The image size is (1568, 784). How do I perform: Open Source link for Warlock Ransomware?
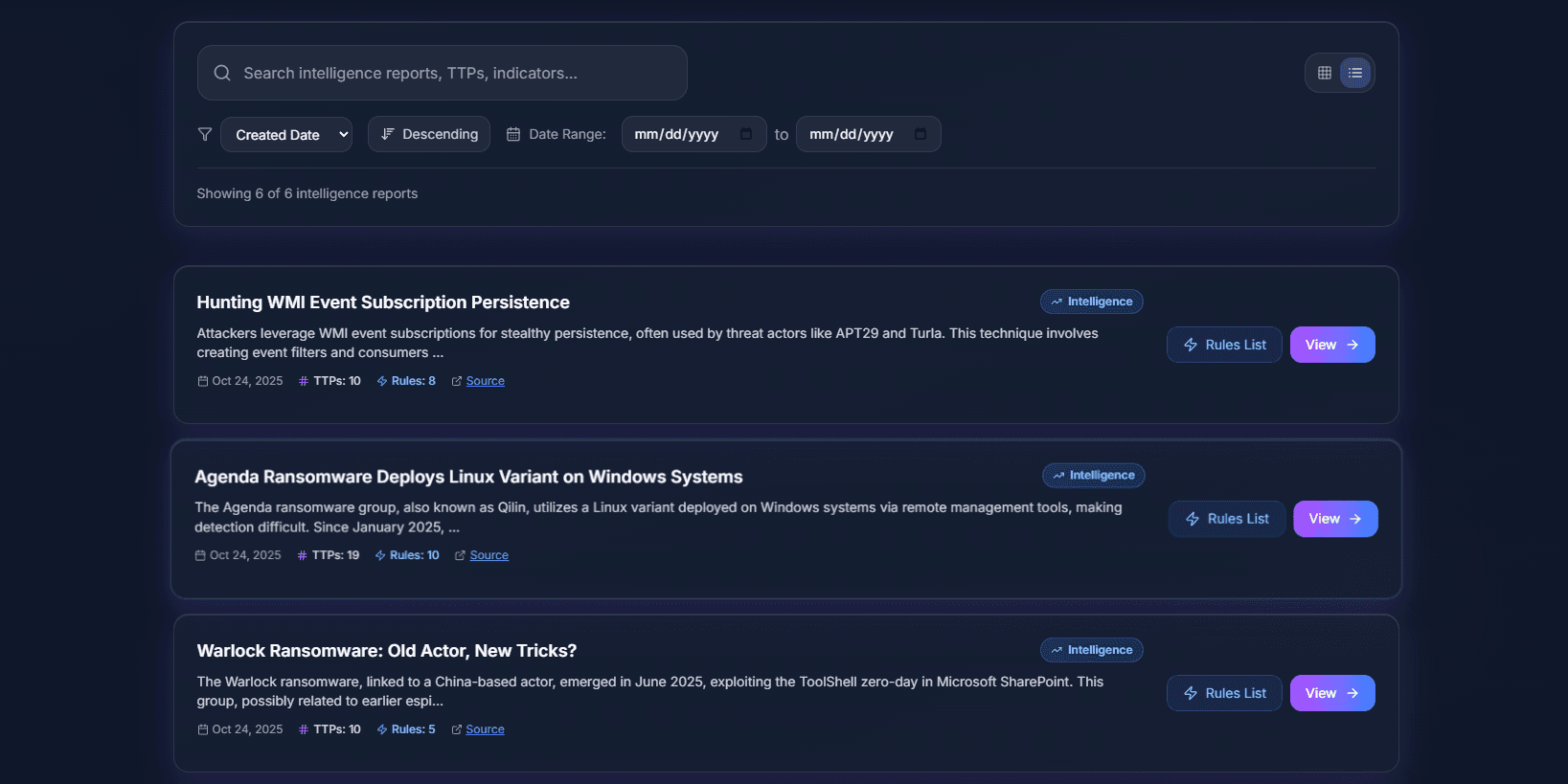485,729
